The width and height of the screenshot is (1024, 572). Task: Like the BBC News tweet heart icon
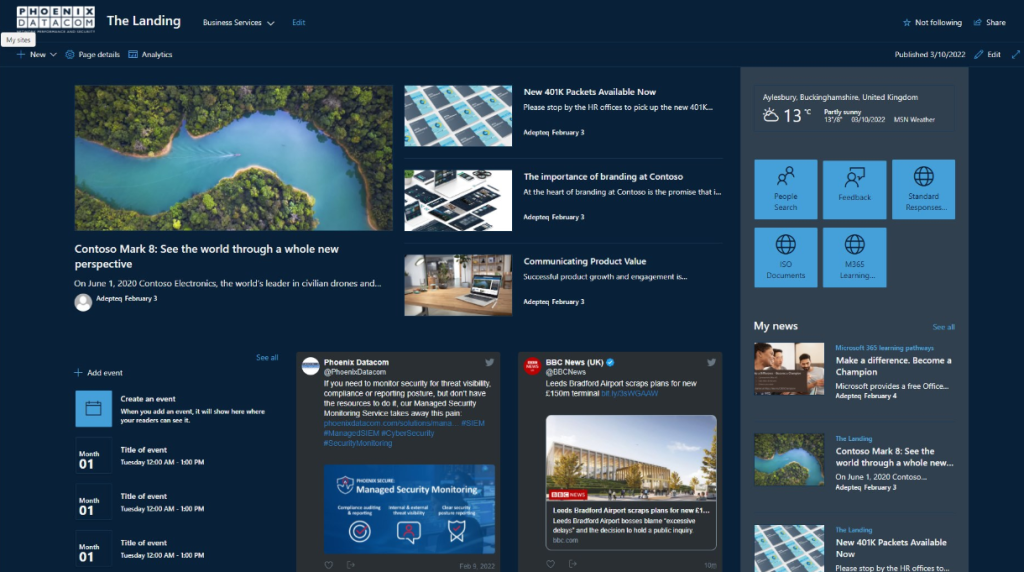pos(551,564)
